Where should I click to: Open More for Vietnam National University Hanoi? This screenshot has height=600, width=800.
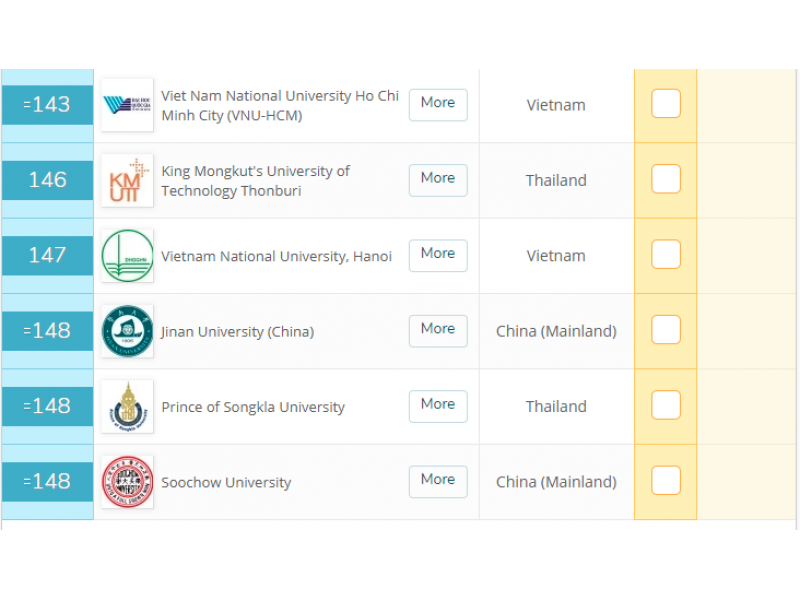(437, 255)
